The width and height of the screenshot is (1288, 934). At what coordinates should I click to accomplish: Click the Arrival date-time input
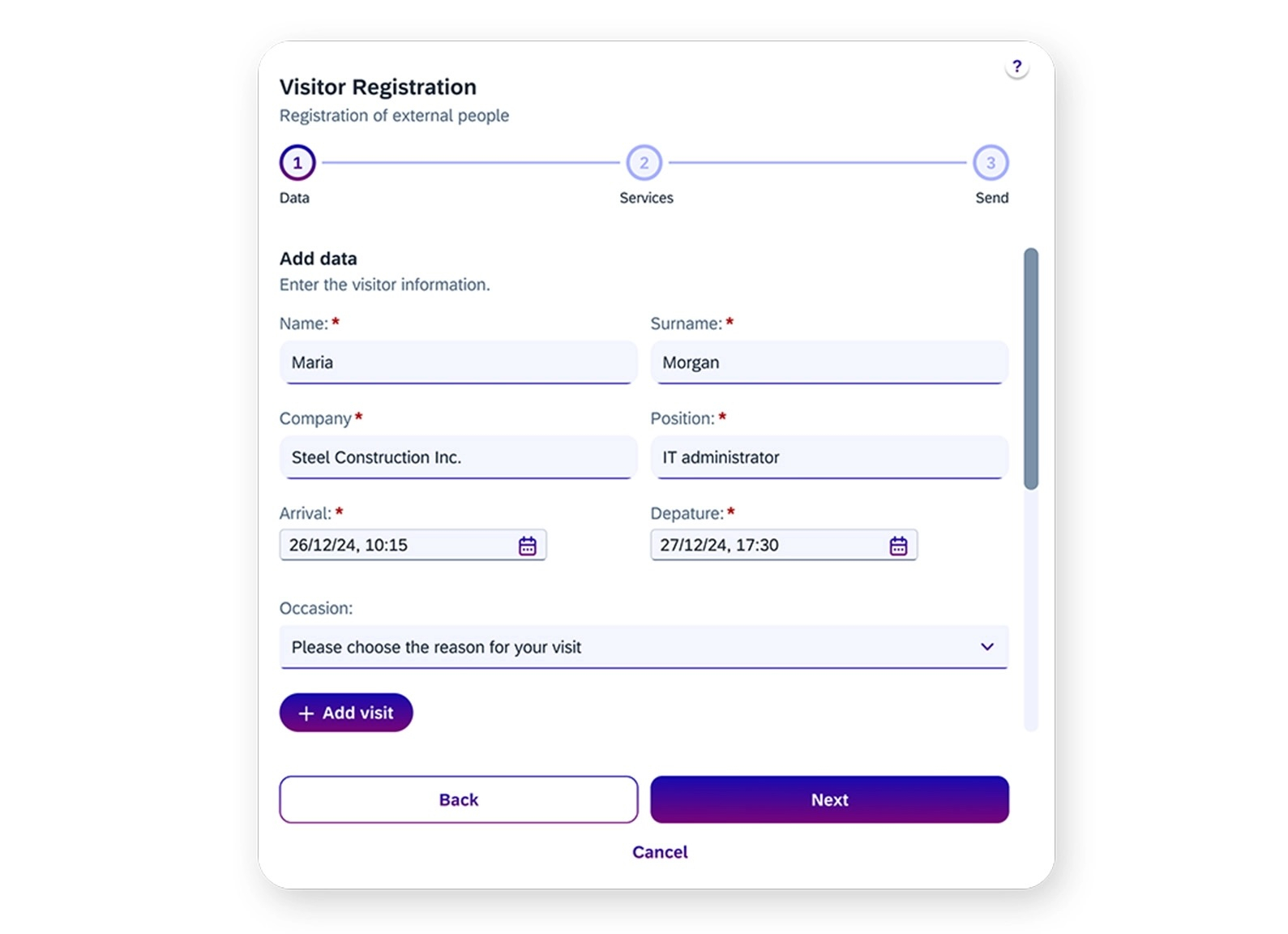coord(397,546)
